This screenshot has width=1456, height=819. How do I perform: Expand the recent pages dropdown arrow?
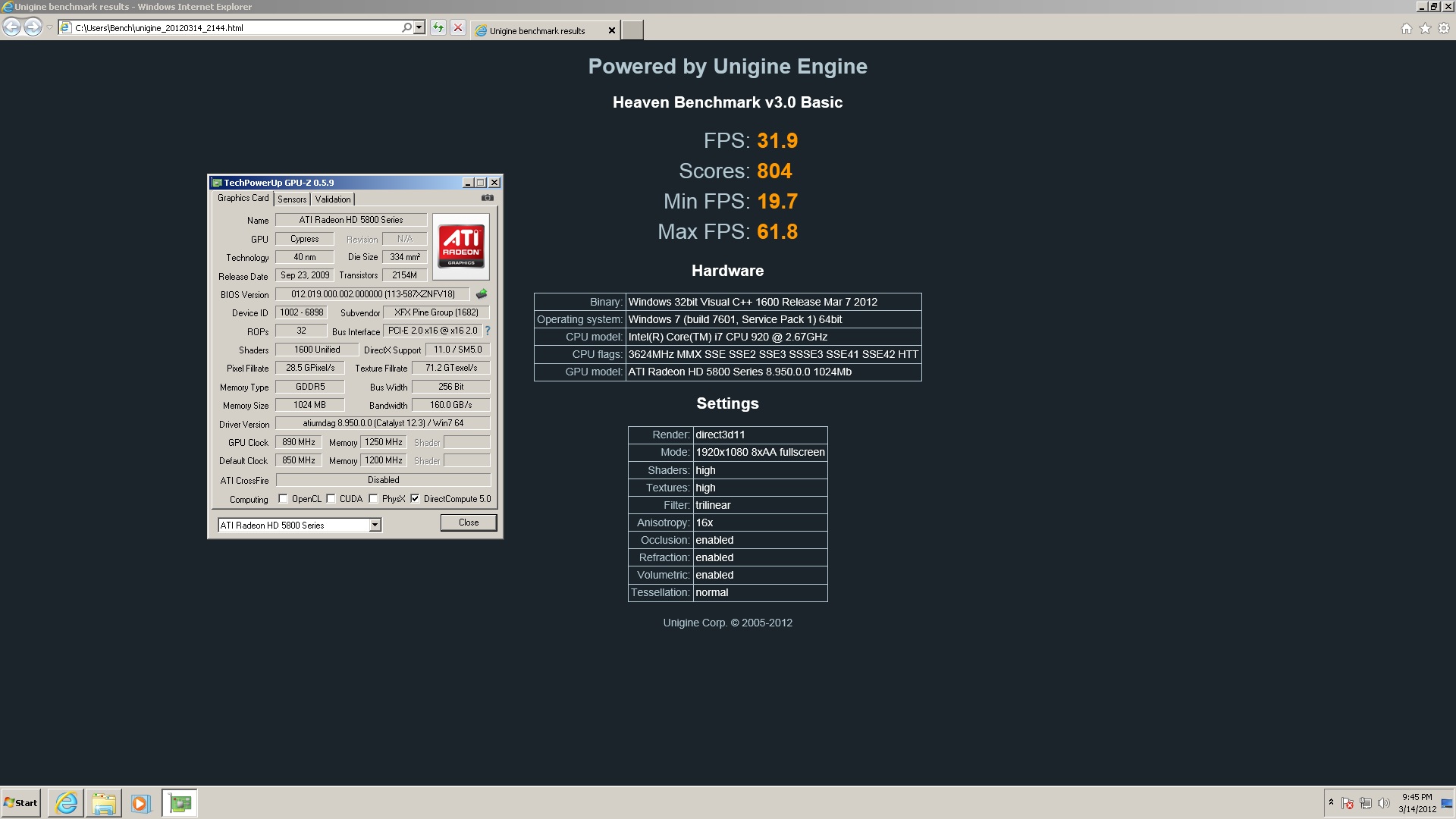49,27
